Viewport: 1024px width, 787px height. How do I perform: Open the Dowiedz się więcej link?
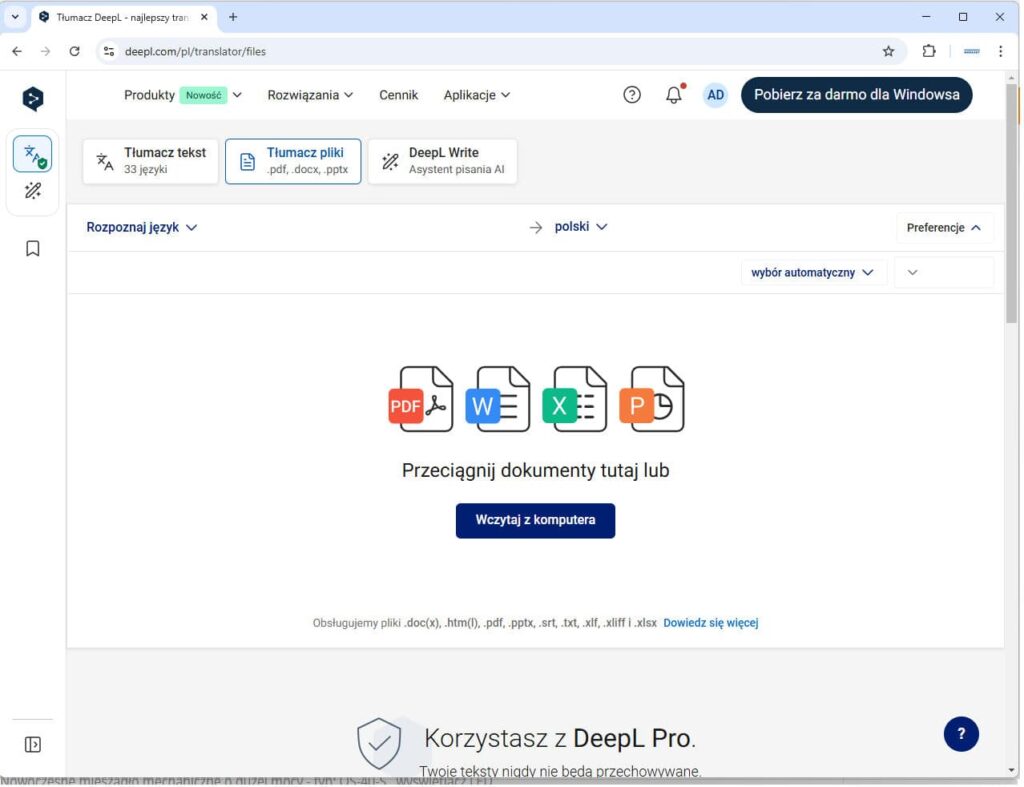(x=711, y=622)
